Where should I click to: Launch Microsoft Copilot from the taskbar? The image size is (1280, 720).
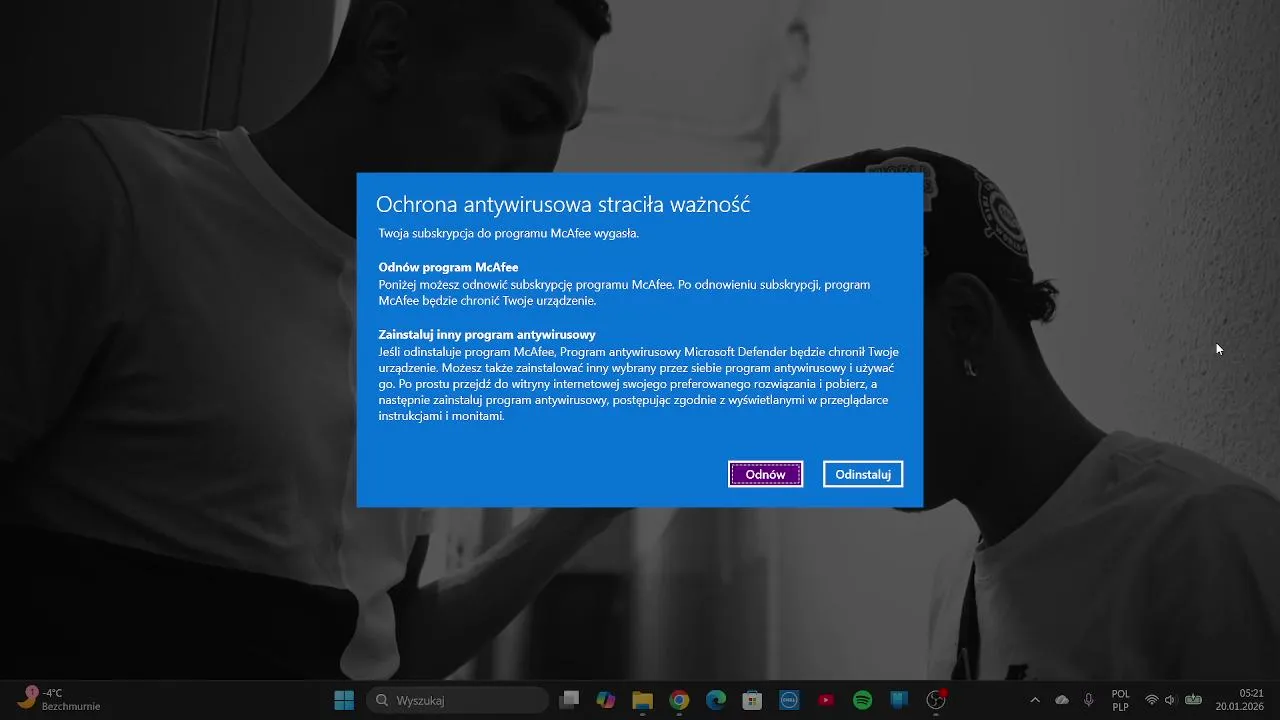pos(606,700)
